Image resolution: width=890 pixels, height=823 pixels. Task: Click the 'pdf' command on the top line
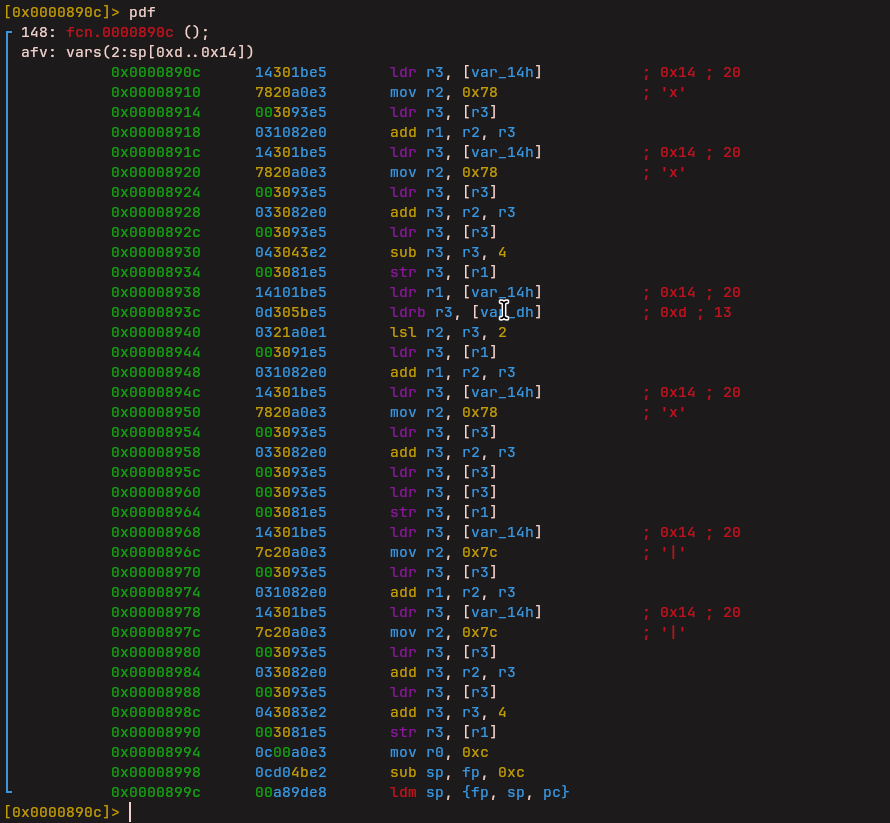click(x=141, y=12)
